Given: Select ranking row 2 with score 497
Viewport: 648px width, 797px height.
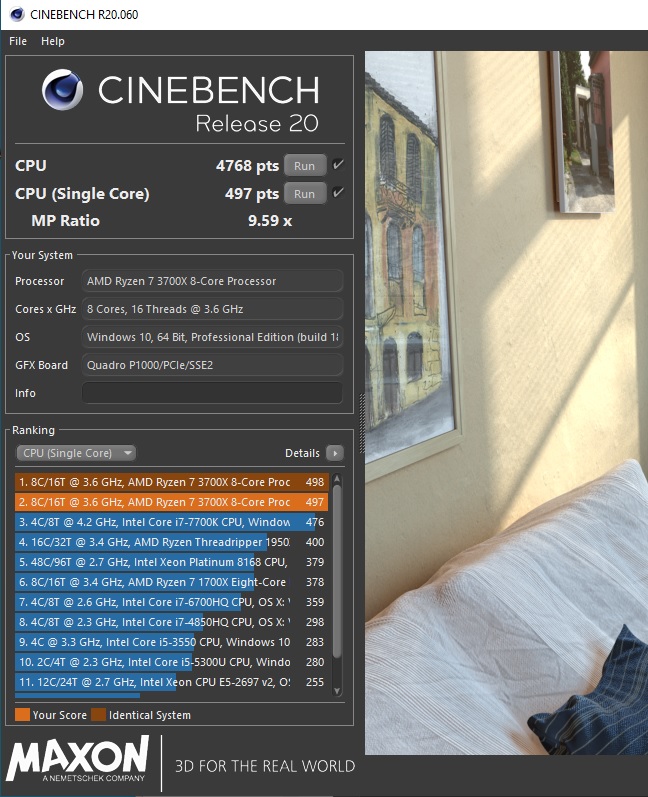Looking at the screenshot, I should pos(172,502).
